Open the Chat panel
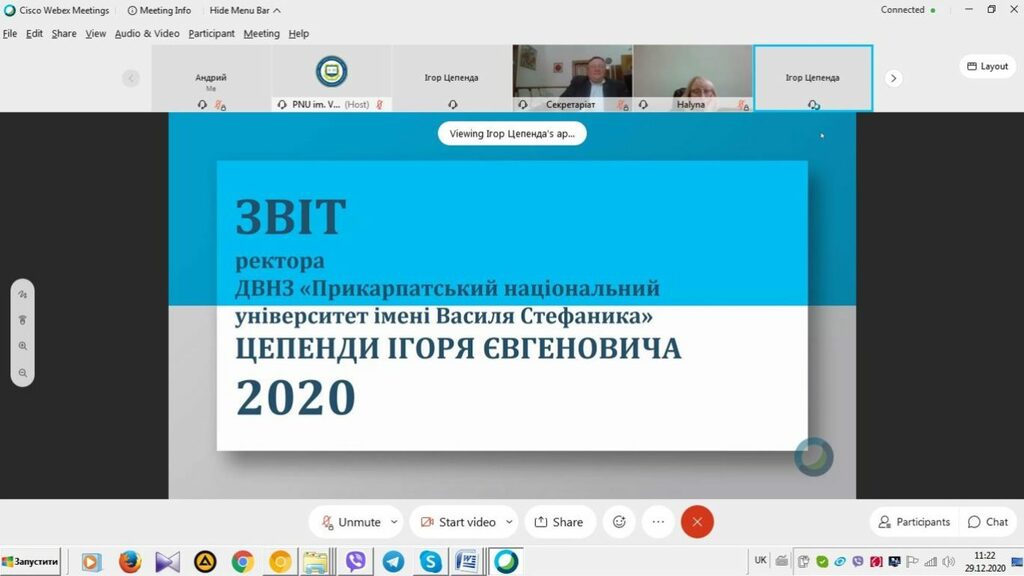 (988, 522)
